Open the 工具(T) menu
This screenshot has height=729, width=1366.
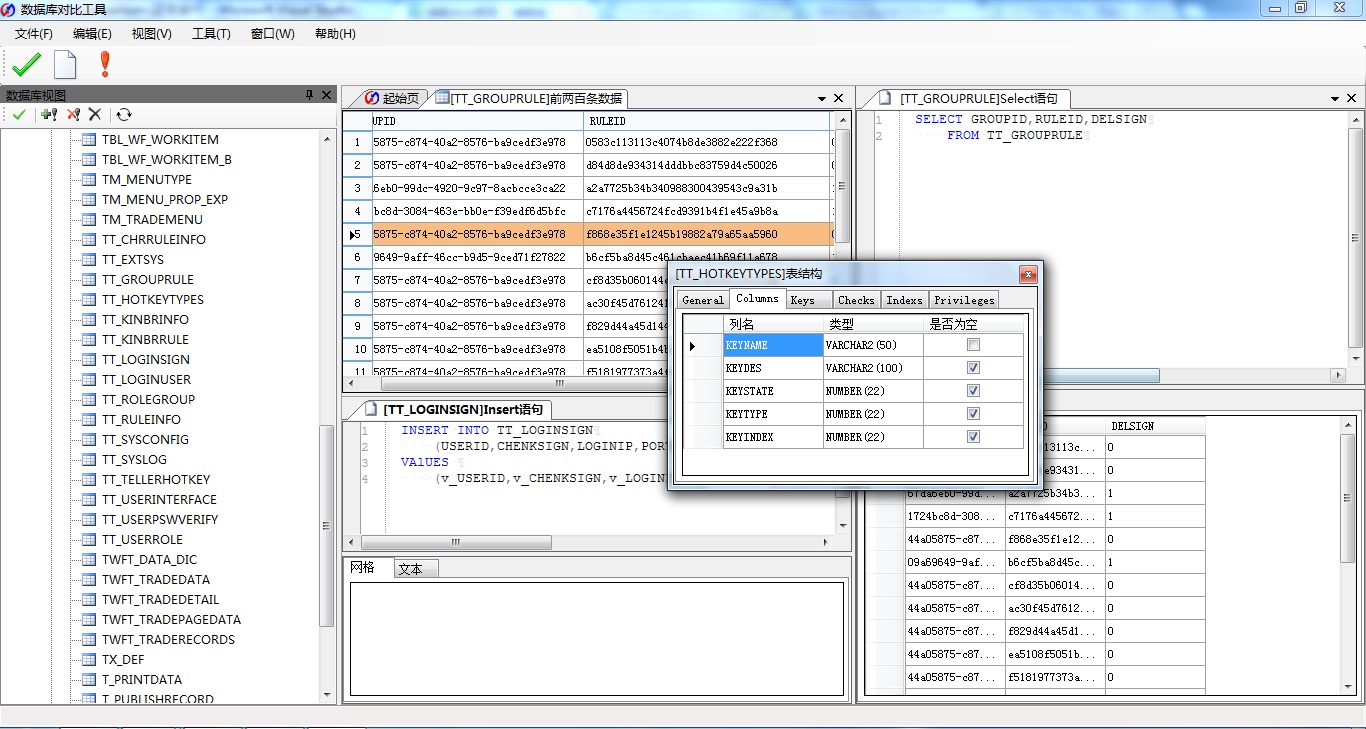pyautogui.click(x=211, y=34)
